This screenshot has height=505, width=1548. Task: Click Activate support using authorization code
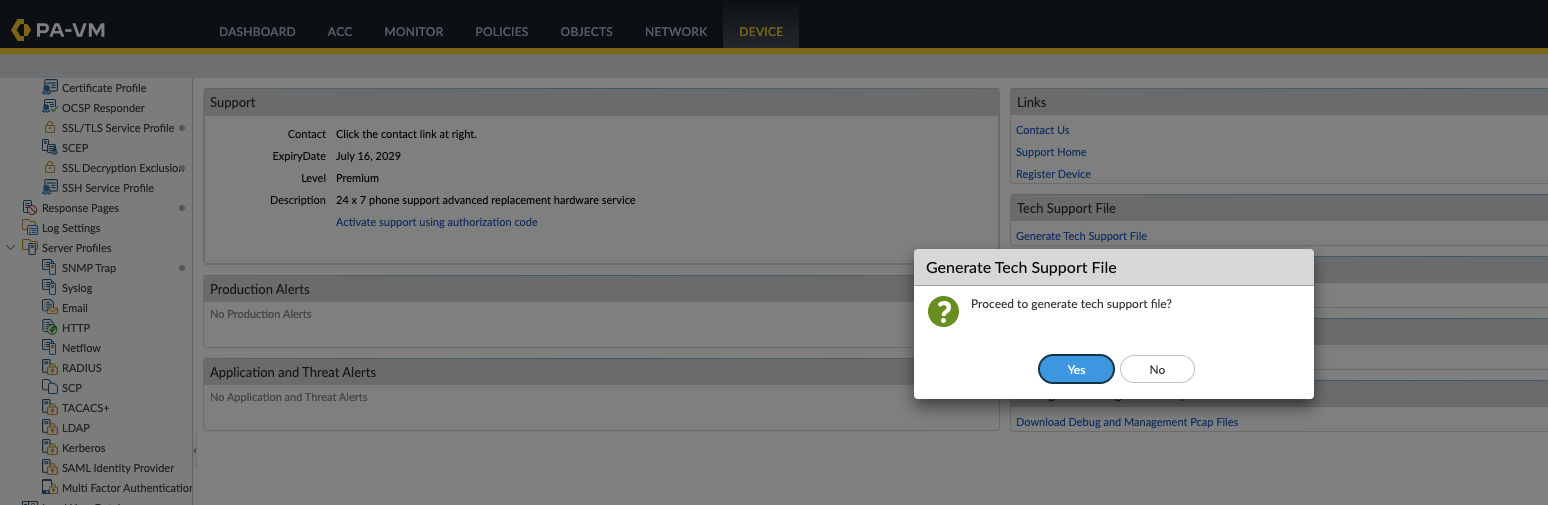click(437, 222)
